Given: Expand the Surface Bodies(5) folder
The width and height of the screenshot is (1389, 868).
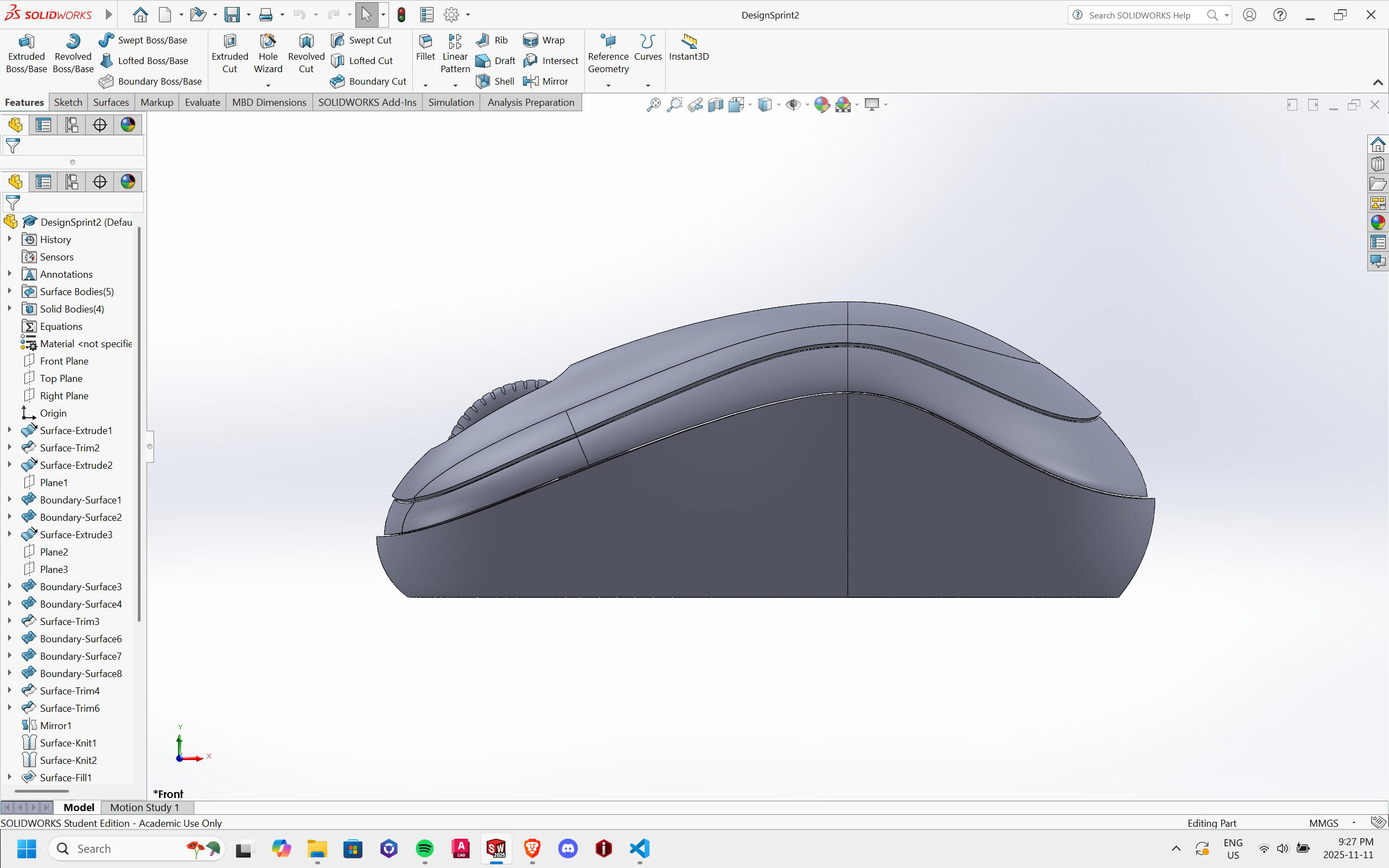Looking at the screenshot, I should coord(10,291).
